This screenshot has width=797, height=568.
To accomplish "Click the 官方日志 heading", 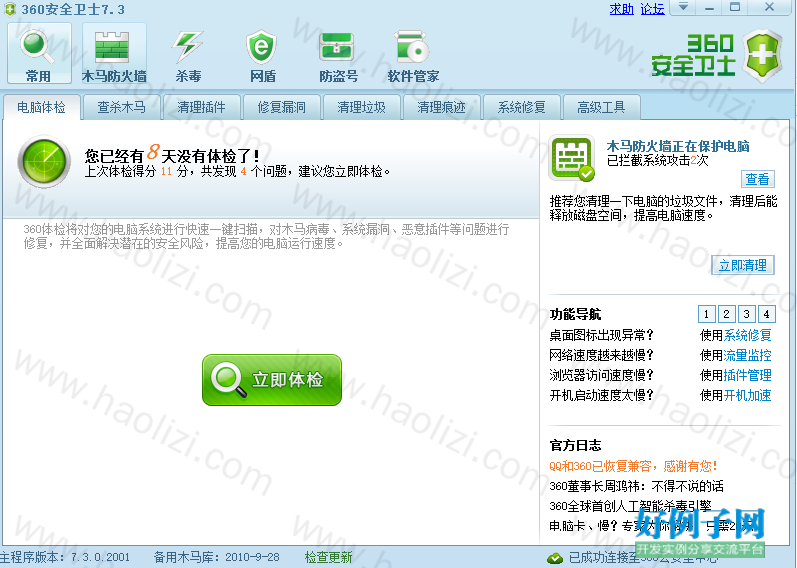I will [575, 446].
